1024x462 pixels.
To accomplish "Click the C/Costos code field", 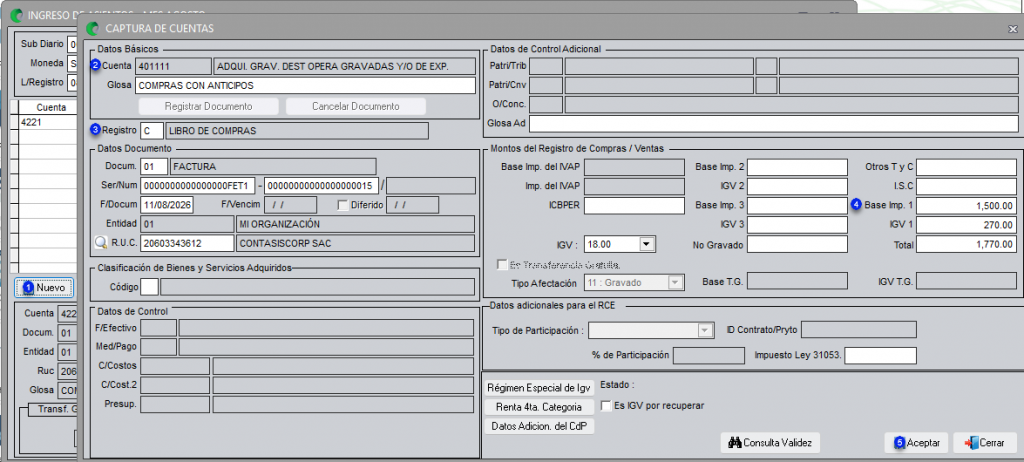I will 175,366.
